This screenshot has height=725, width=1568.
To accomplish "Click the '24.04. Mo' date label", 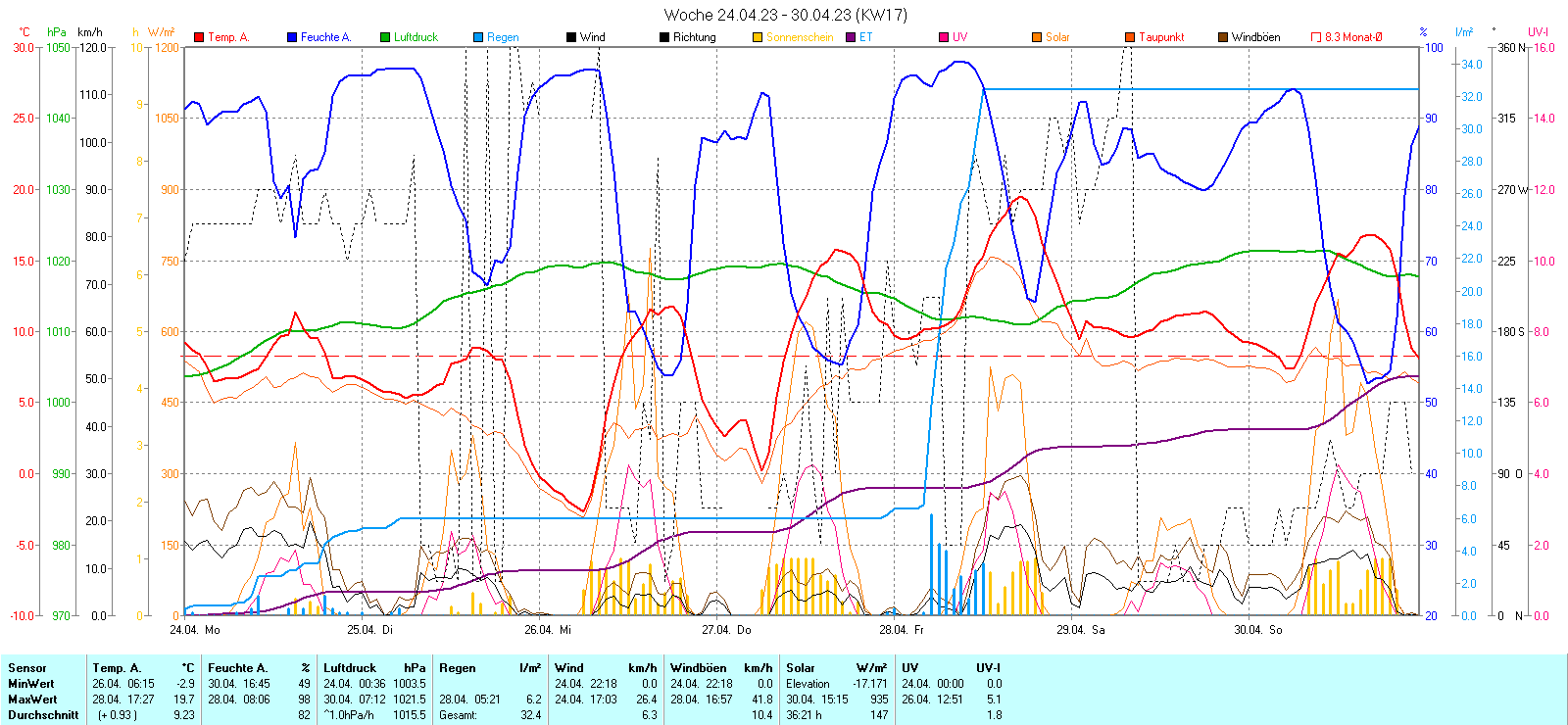I will pyautogui.click(x=195, y=630).
